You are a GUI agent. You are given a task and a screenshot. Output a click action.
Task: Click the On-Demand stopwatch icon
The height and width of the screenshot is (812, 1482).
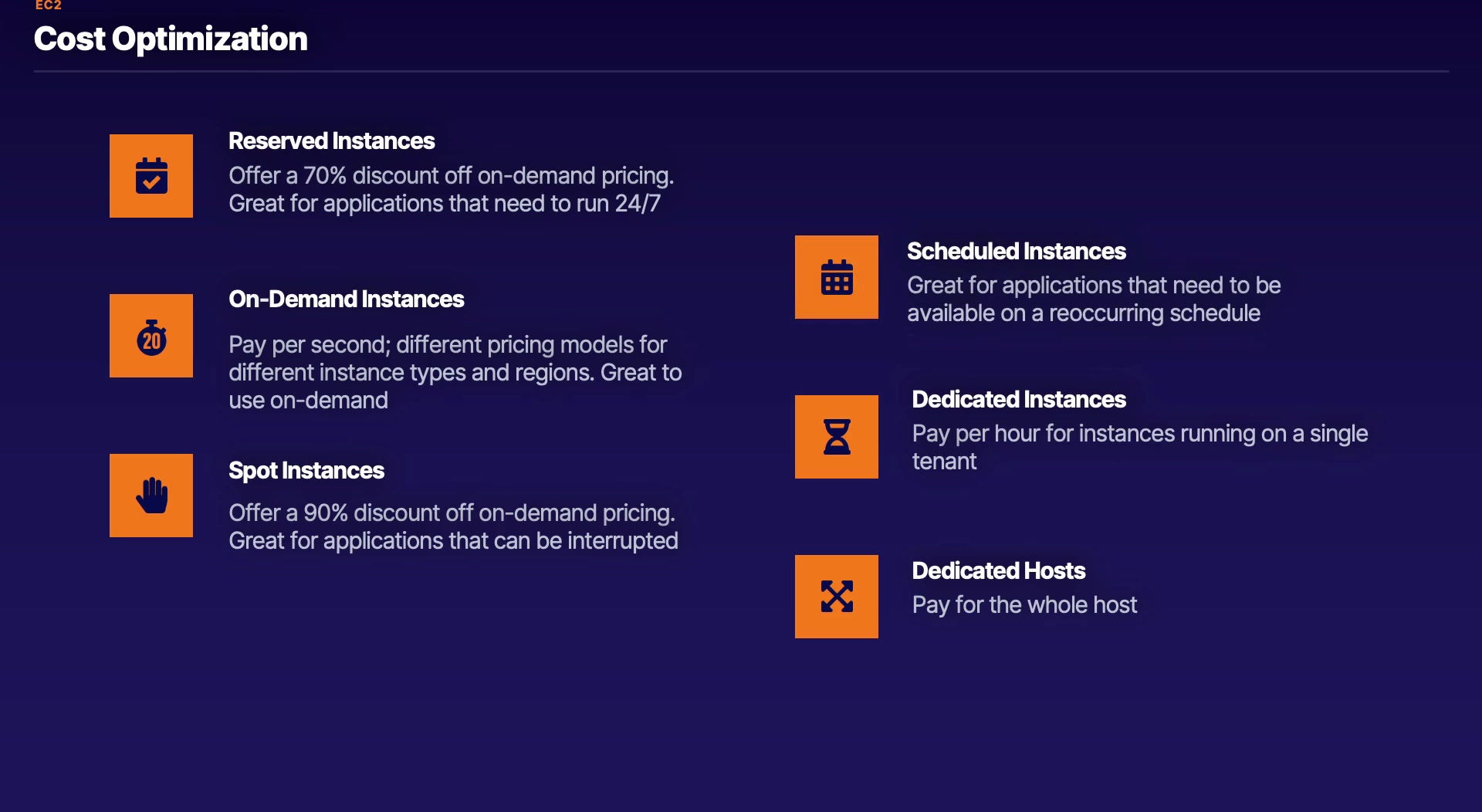pos(151,336)
